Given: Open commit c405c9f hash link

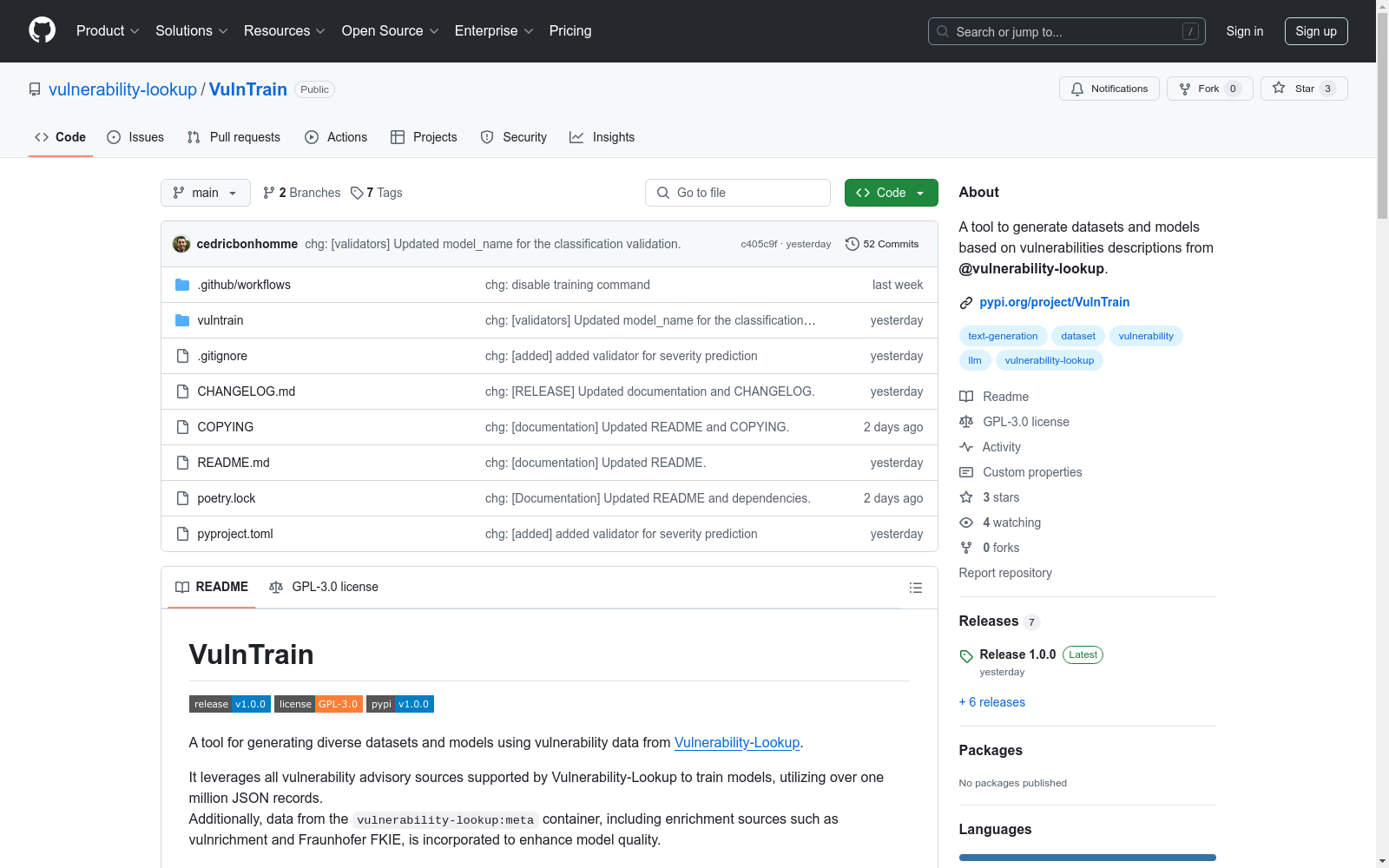Looking at the screenshot, I should [759, 244].
